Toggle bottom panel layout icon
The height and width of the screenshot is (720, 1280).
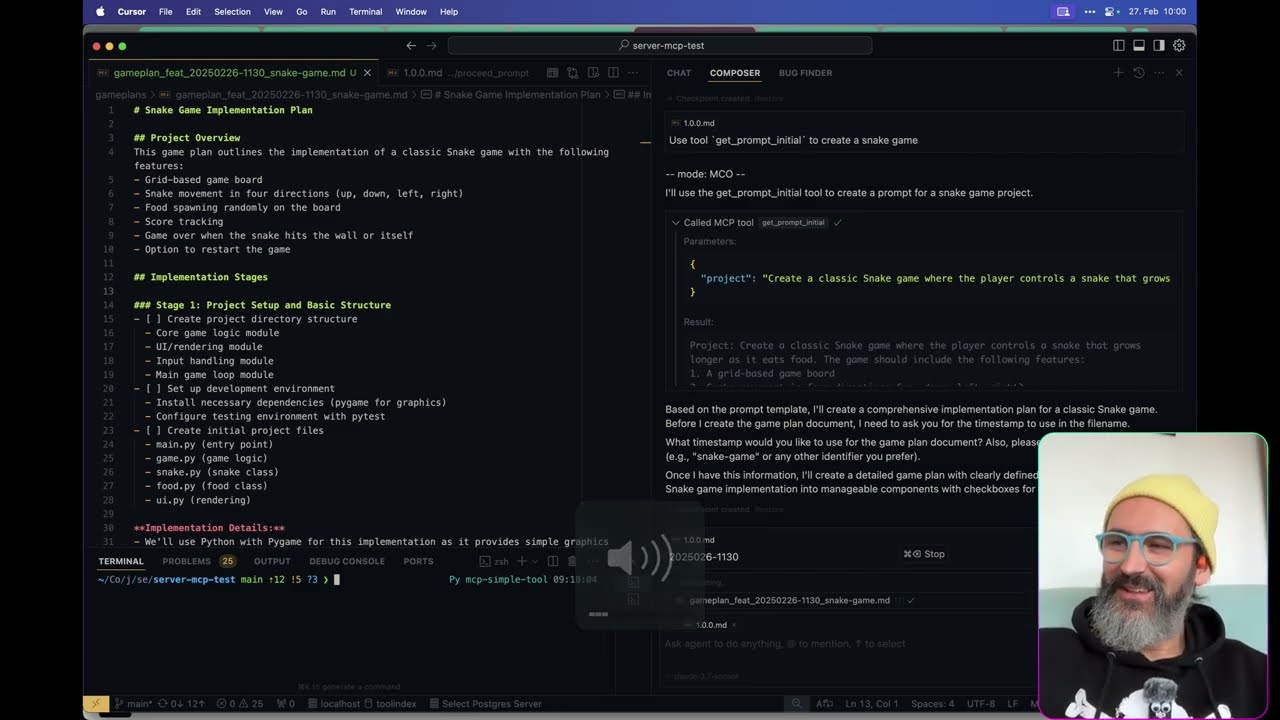point(1139,46)
